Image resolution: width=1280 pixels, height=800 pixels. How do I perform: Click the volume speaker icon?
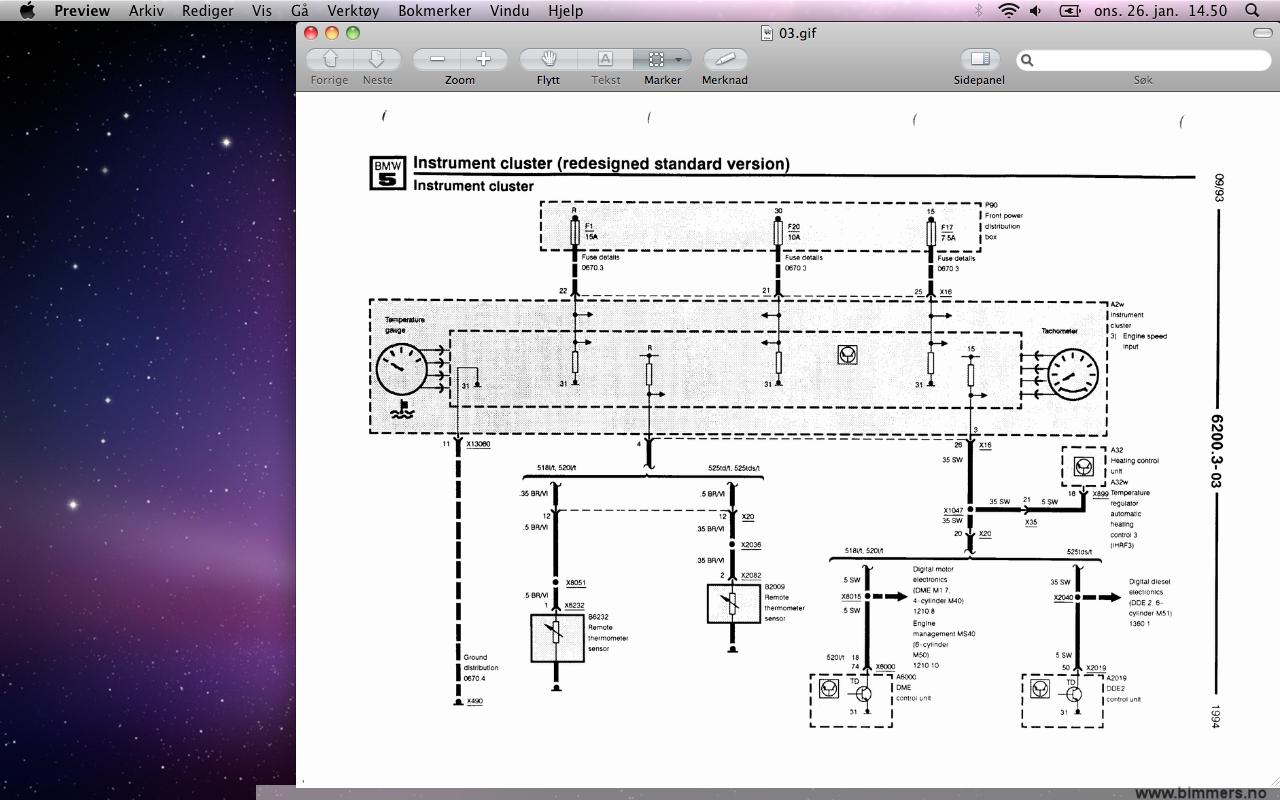point(1036,11)
